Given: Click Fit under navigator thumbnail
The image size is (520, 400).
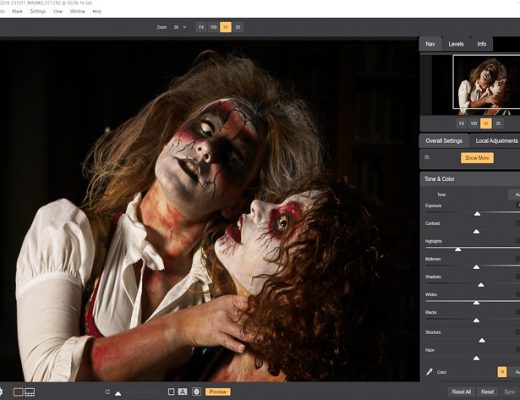Looking at the screenshot, I should (x=461, y=123).
